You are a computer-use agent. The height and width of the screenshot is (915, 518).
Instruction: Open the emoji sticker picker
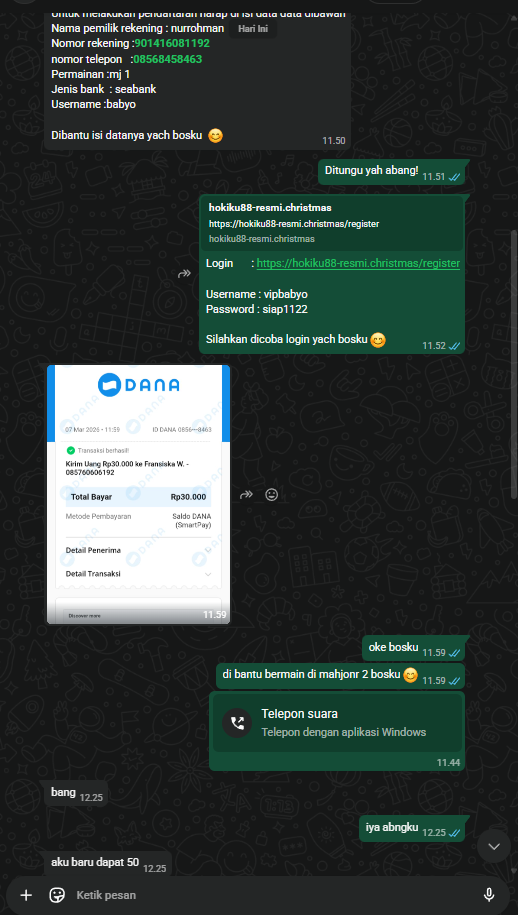click(x=57, y=895)
